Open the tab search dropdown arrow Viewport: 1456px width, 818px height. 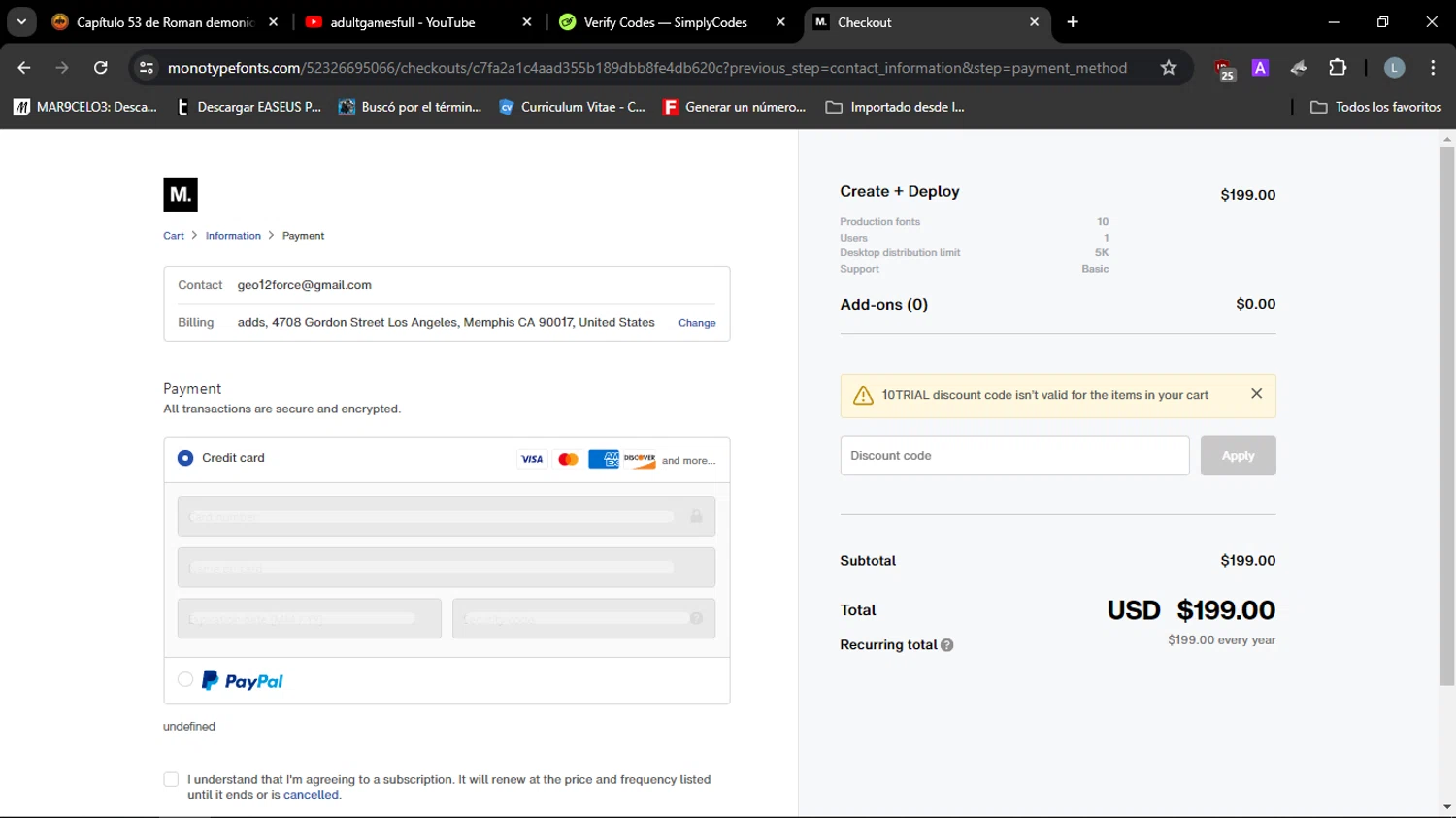(21, 21)
